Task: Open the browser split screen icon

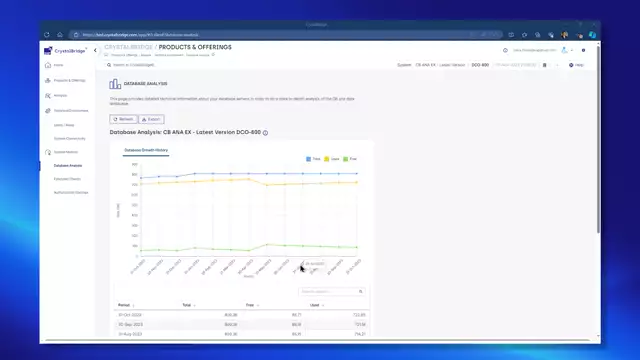Action: 511,35
